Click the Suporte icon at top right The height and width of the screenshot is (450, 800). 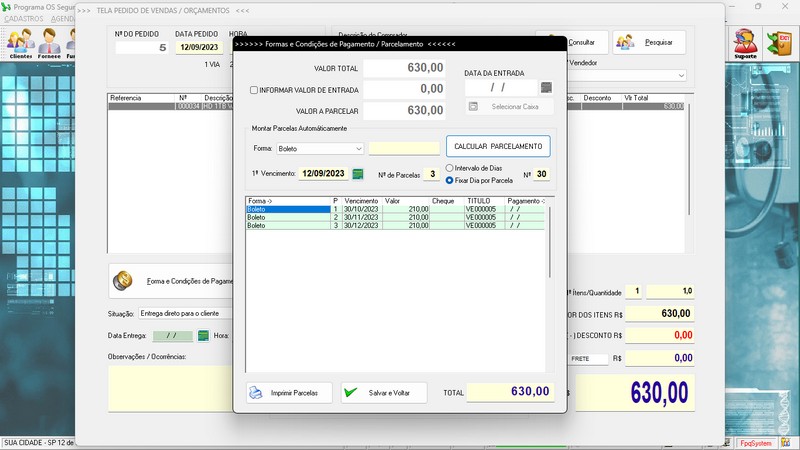745,43
